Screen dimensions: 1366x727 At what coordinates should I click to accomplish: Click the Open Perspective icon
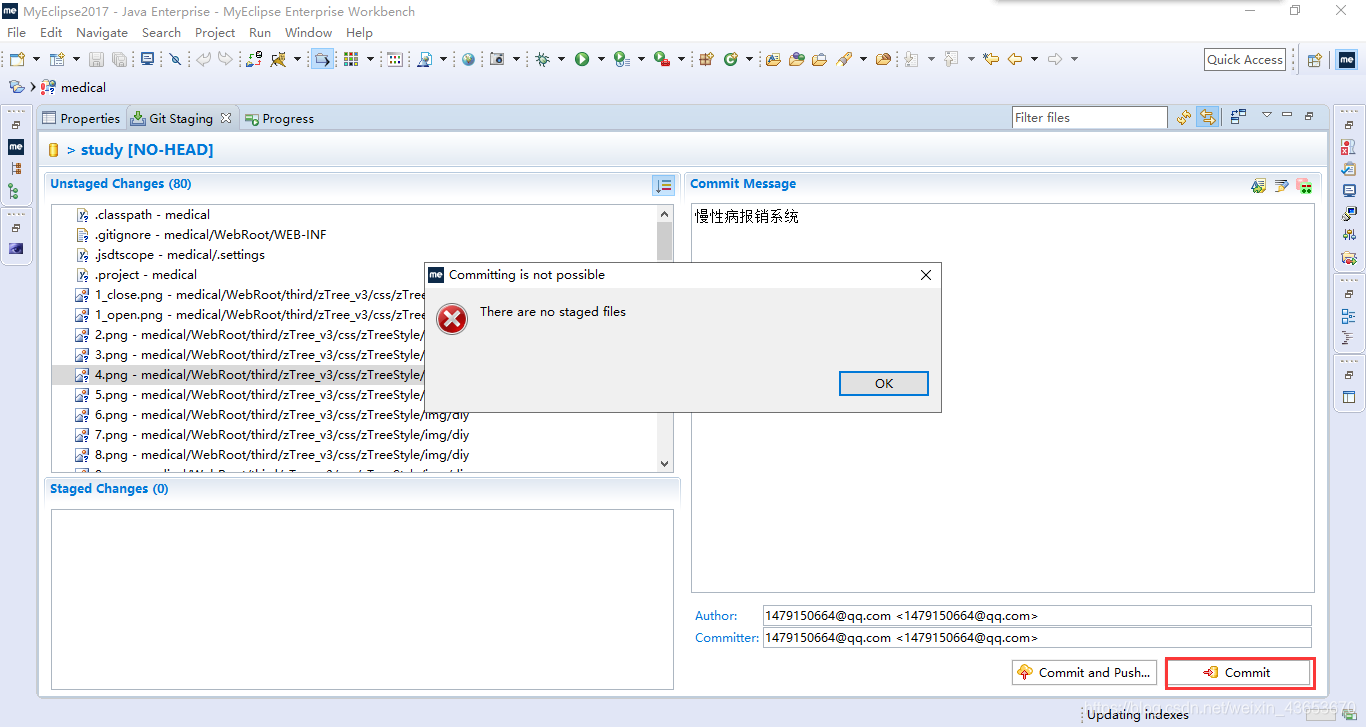tap(1315, 60)
